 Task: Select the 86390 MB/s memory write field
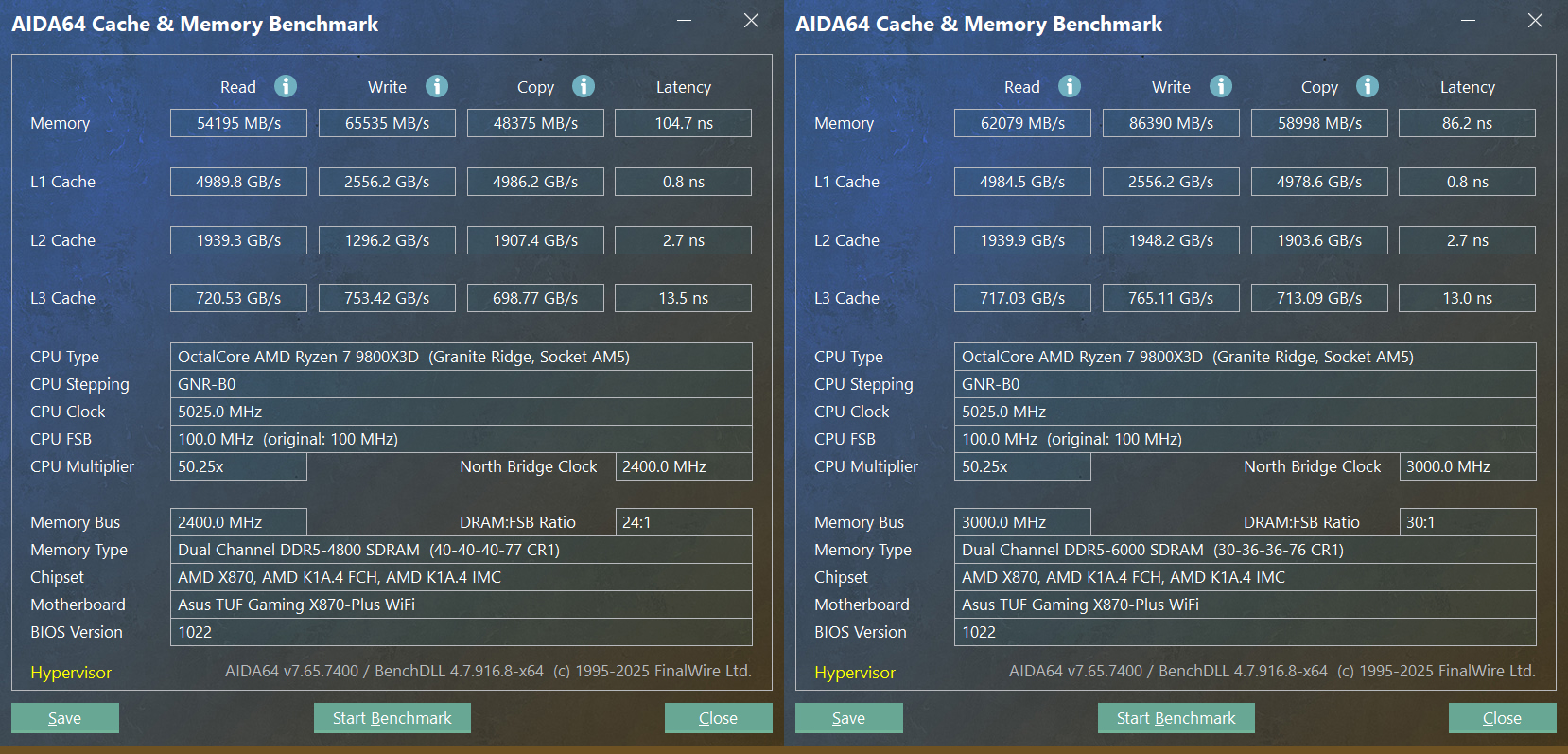click(x=1171, y=123)
